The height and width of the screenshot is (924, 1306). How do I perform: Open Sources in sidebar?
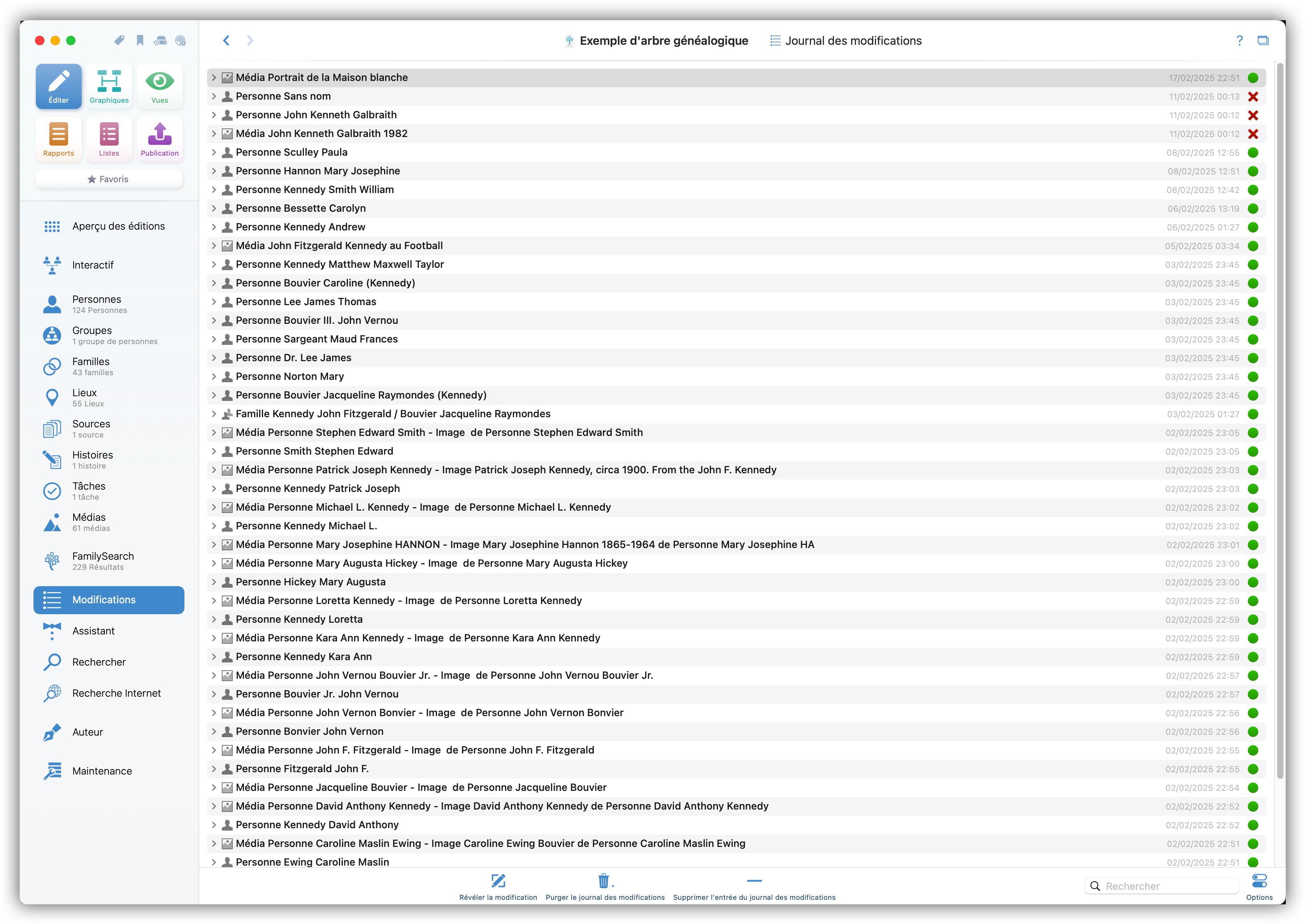point(109,429)
